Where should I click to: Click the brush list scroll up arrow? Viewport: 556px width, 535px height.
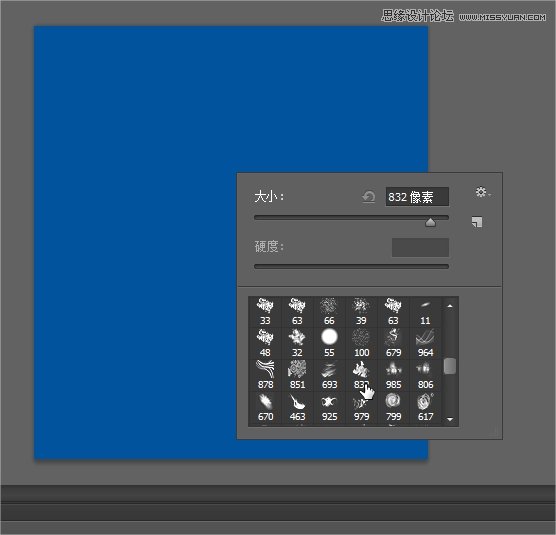[450, 306]
